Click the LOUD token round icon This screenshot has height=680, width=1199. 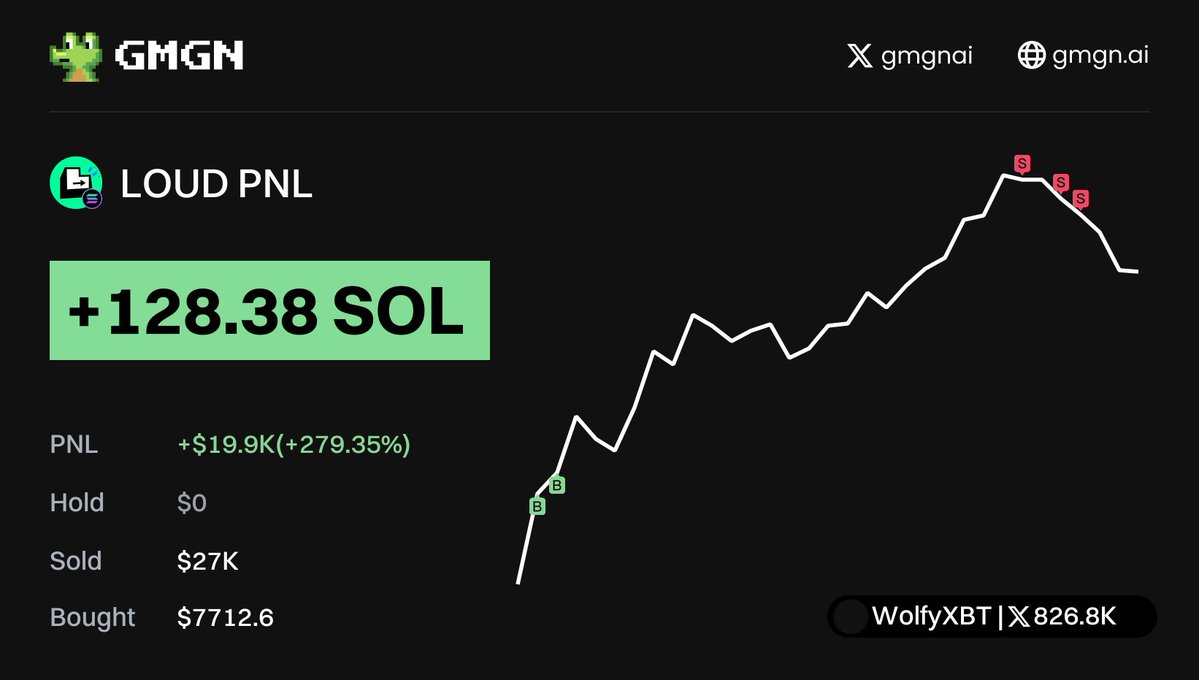(76, 183)
